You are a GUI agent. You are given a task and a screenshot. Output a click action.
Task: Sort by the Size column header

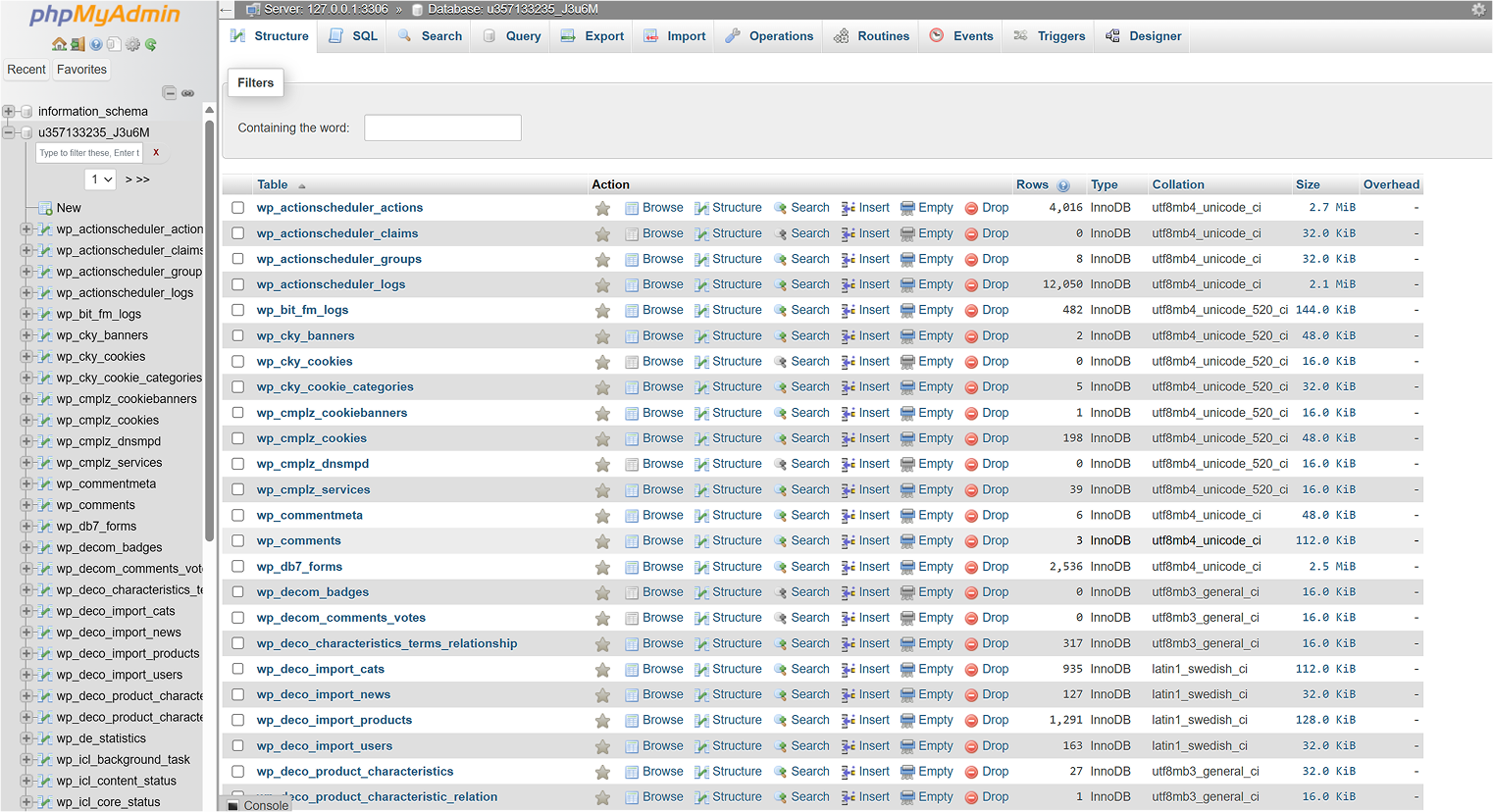1308,184
